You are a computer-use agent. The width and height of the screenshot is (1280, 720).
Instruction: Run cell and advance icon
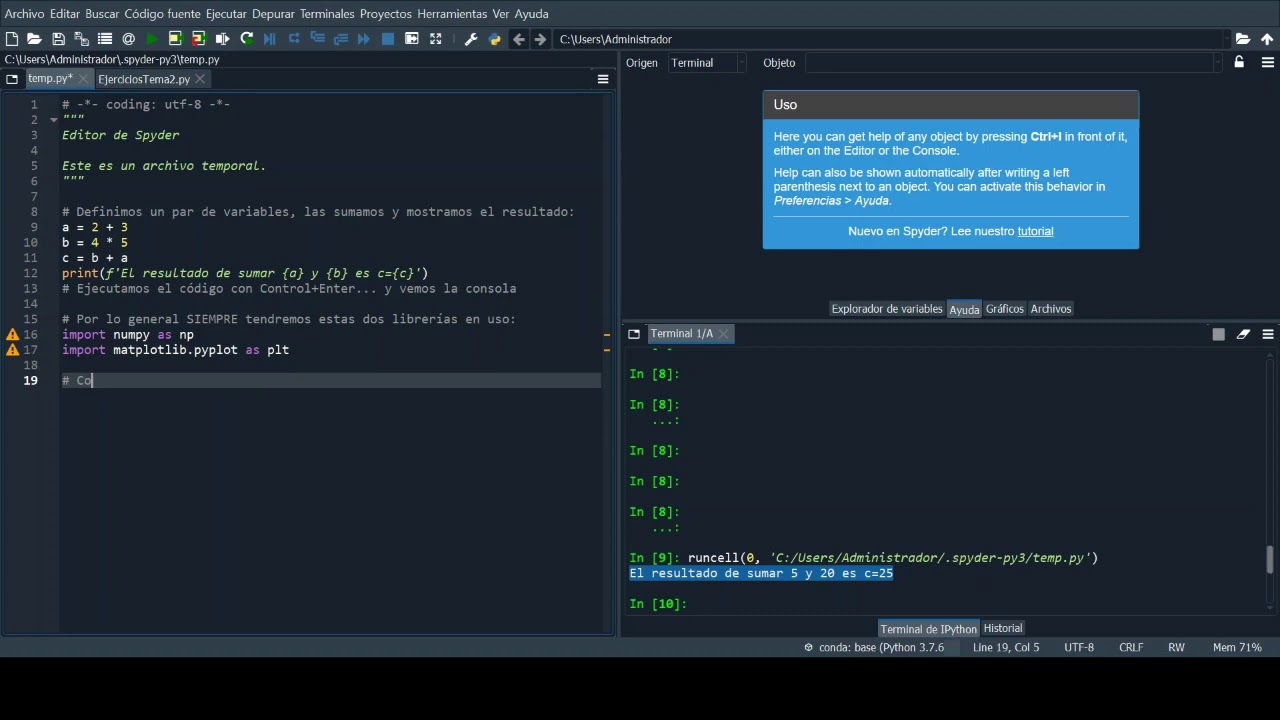(x=198, y=39)
